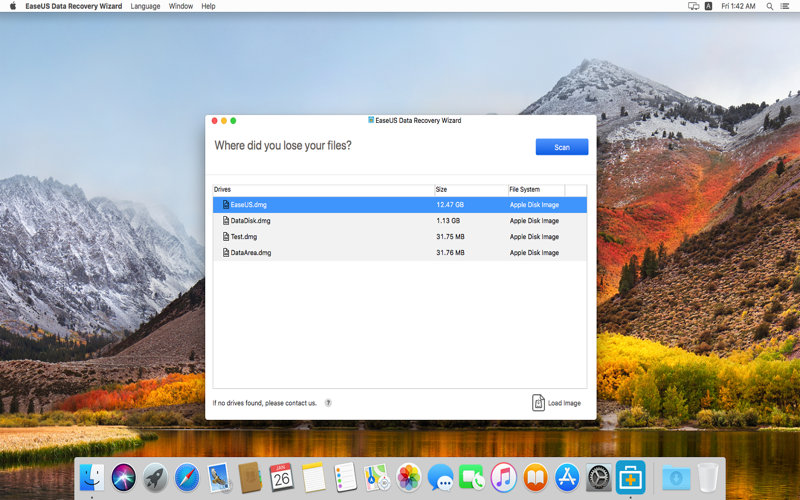Click Apple Disk Image in DataDisk.dmg row
Screen dimensions: 800x500
[x=534, y=220]
